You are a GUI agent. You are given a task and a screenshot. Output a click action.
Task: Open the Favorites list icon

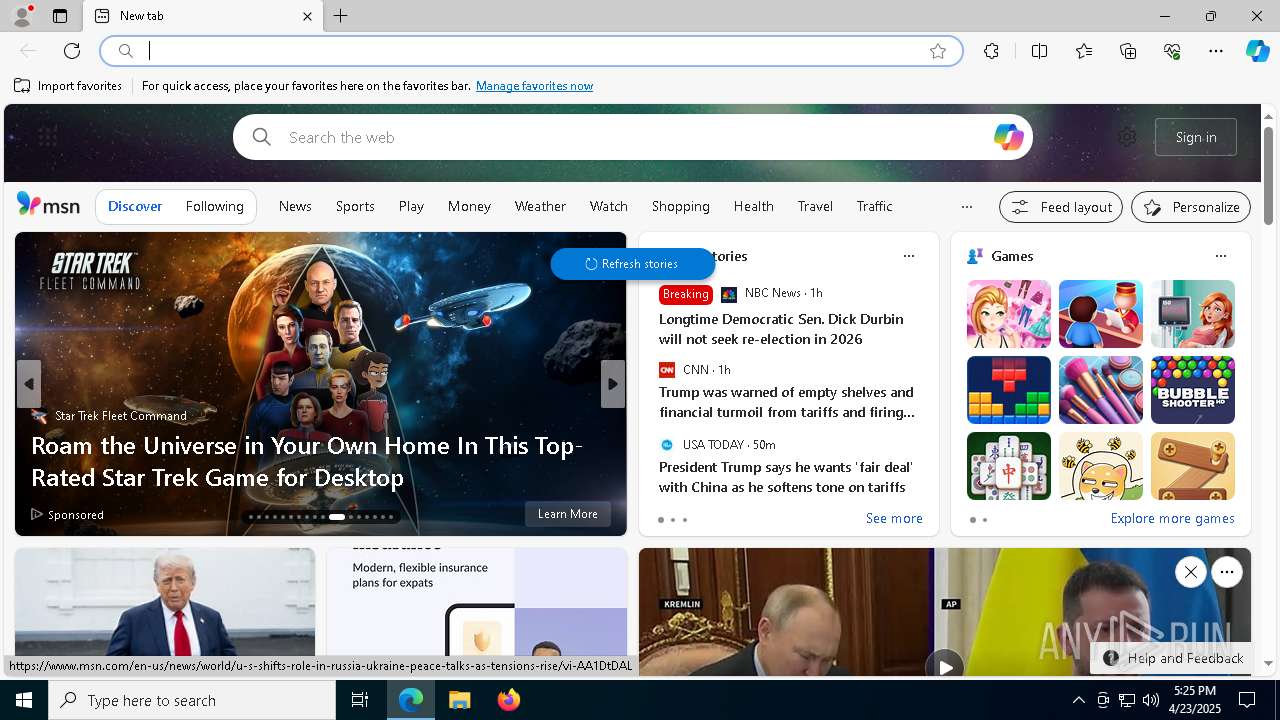point(1084,51)
